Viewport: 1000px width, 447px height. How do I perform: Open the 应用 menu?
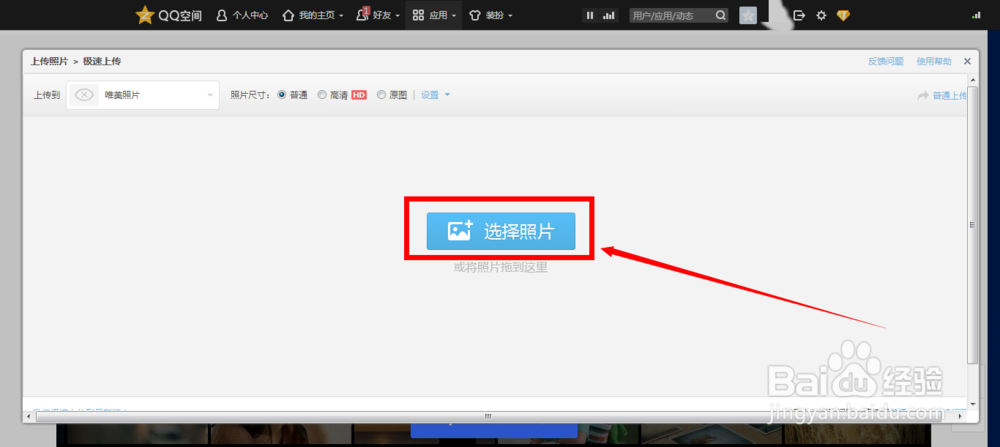pyautogui.click(x=434, y=15)
